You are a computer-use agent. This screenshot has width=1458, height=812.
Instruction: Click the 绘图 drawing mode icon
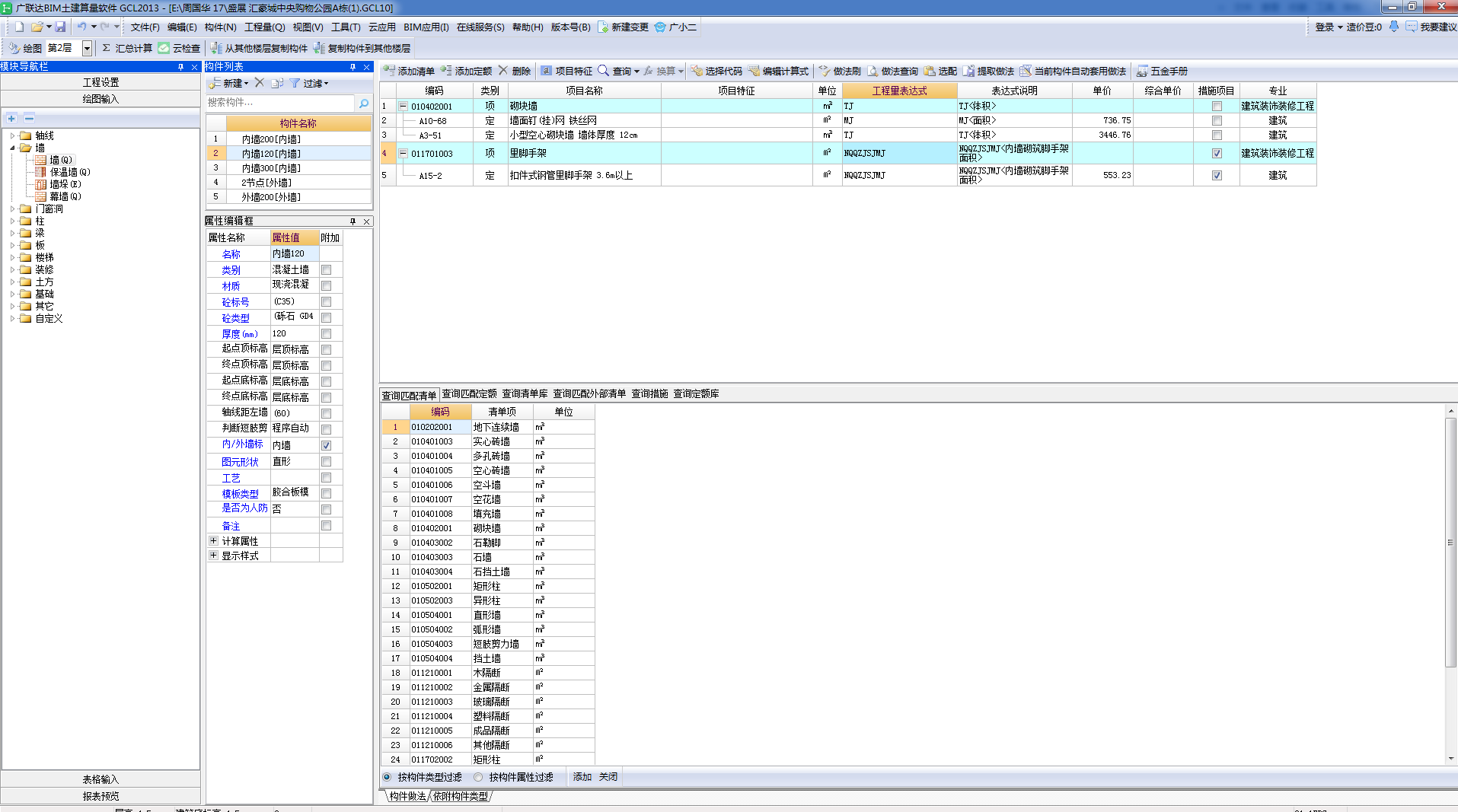click(x=14, y=48)
